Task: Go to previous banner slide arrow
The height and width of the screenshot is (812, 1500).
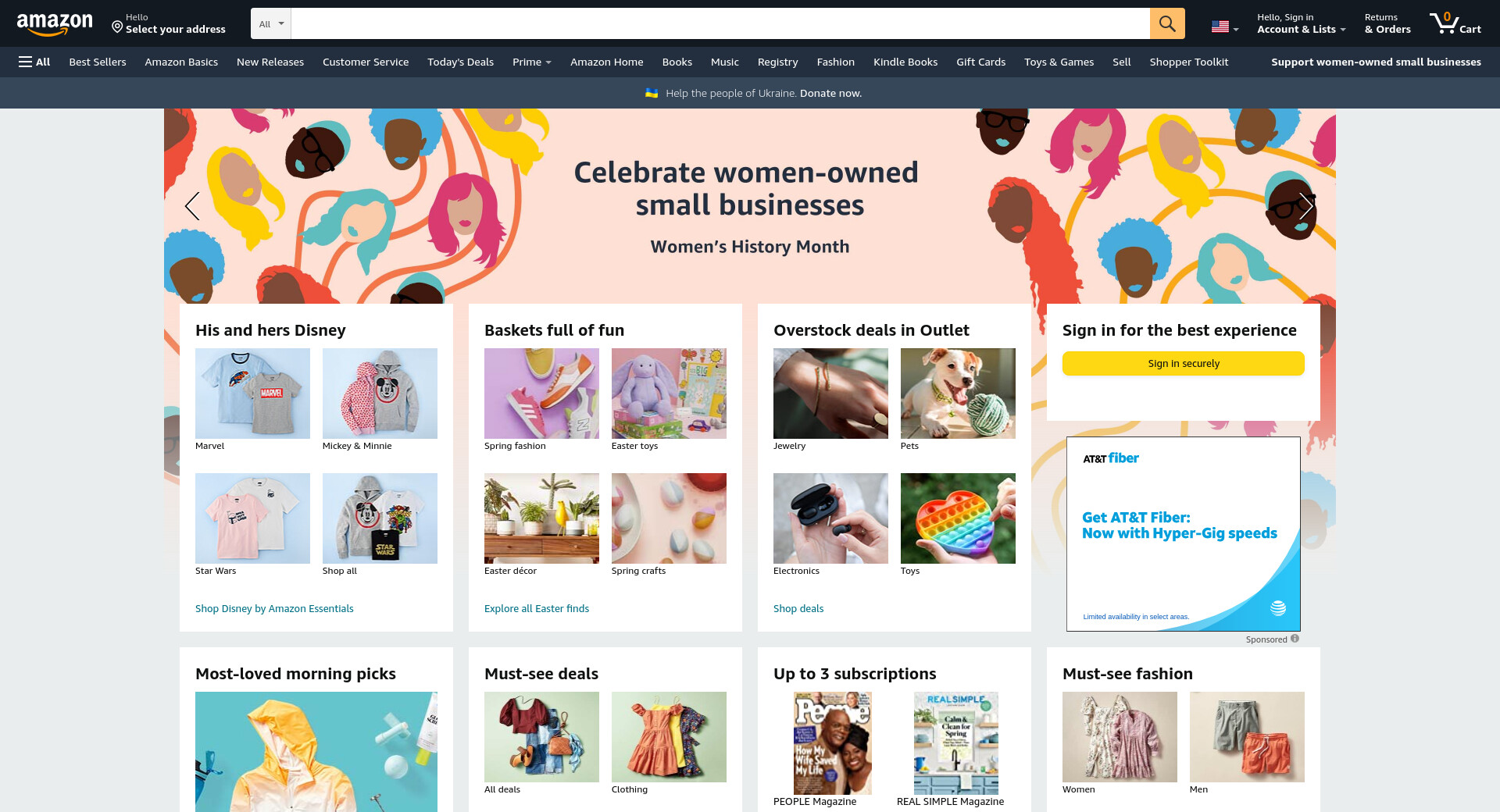Action: 192,206
